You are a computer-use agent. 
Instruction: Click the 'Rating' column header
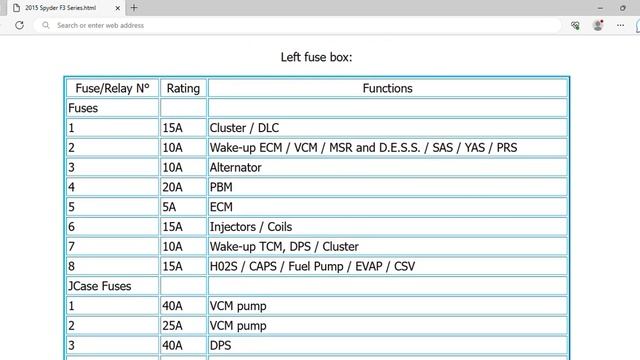(x=183, y=88)
